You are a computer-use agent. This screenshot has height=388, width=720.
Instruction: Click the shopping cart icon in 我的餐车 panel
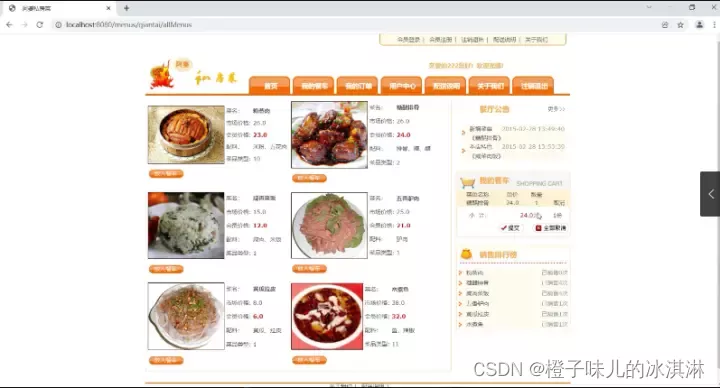(x=467, y=182)
